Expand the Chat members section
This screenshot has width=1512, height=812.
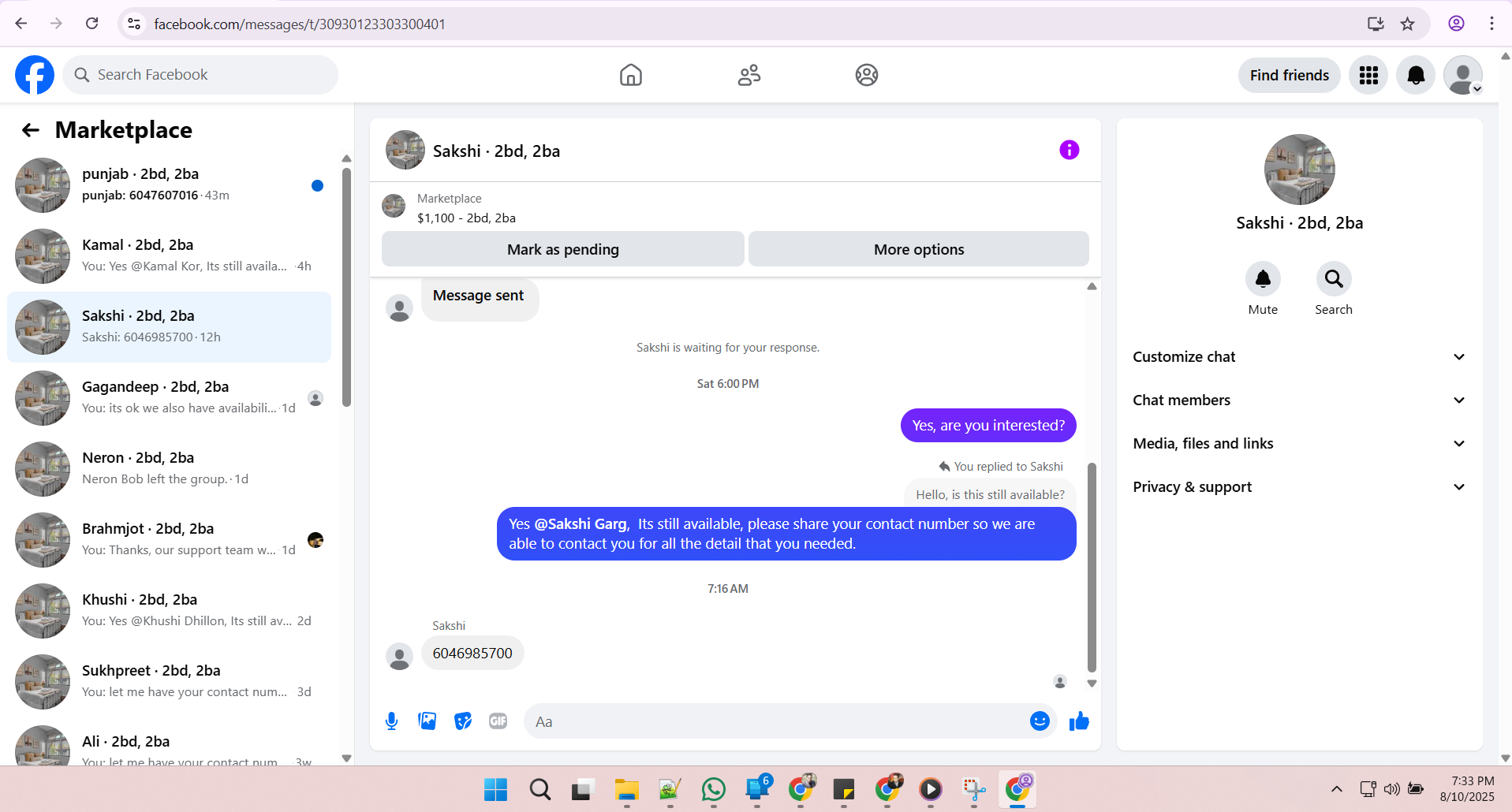tap(1299, 400)
